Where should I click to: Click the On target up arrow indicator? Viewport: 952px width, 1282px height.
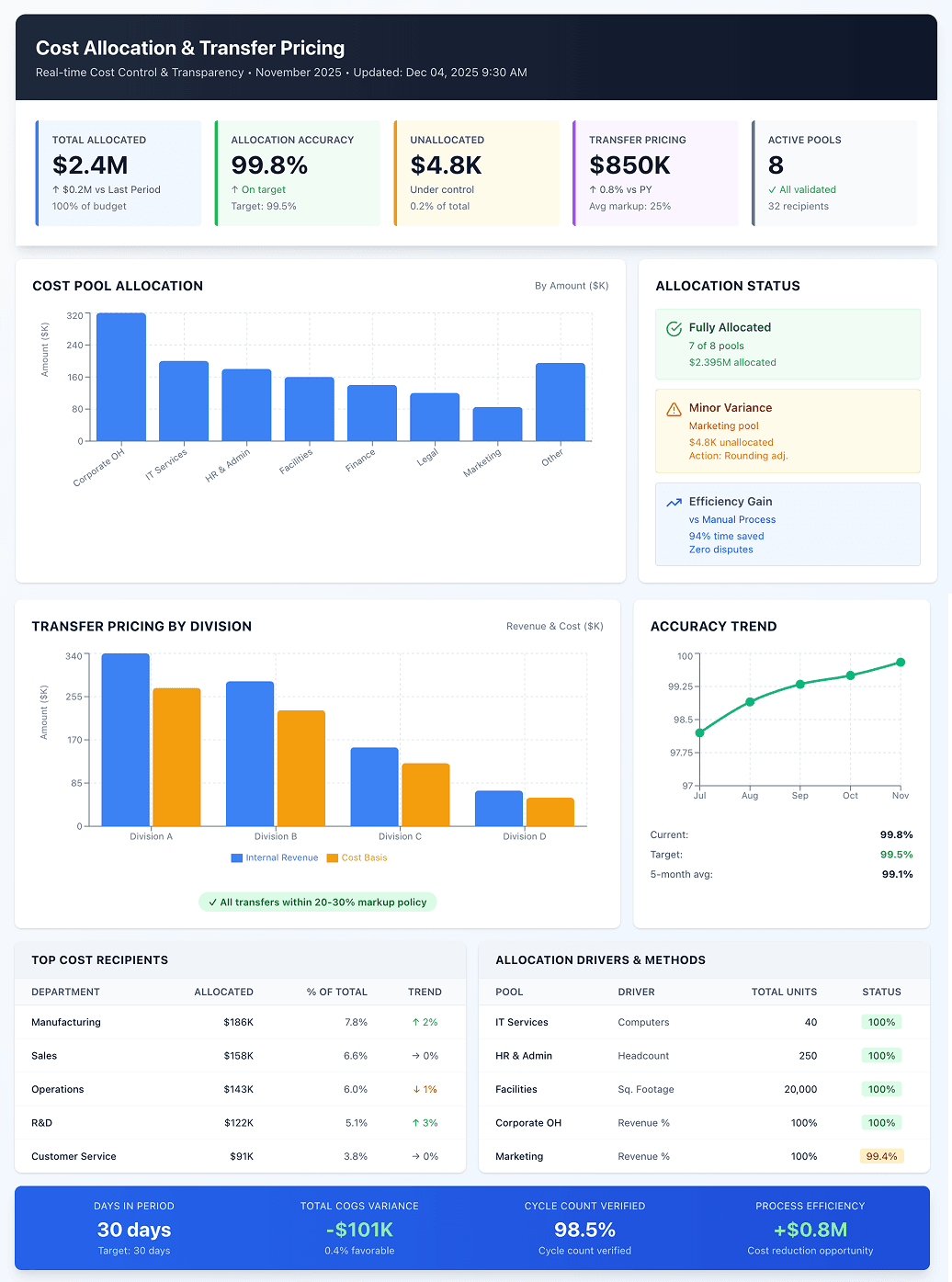coord(235,190)
